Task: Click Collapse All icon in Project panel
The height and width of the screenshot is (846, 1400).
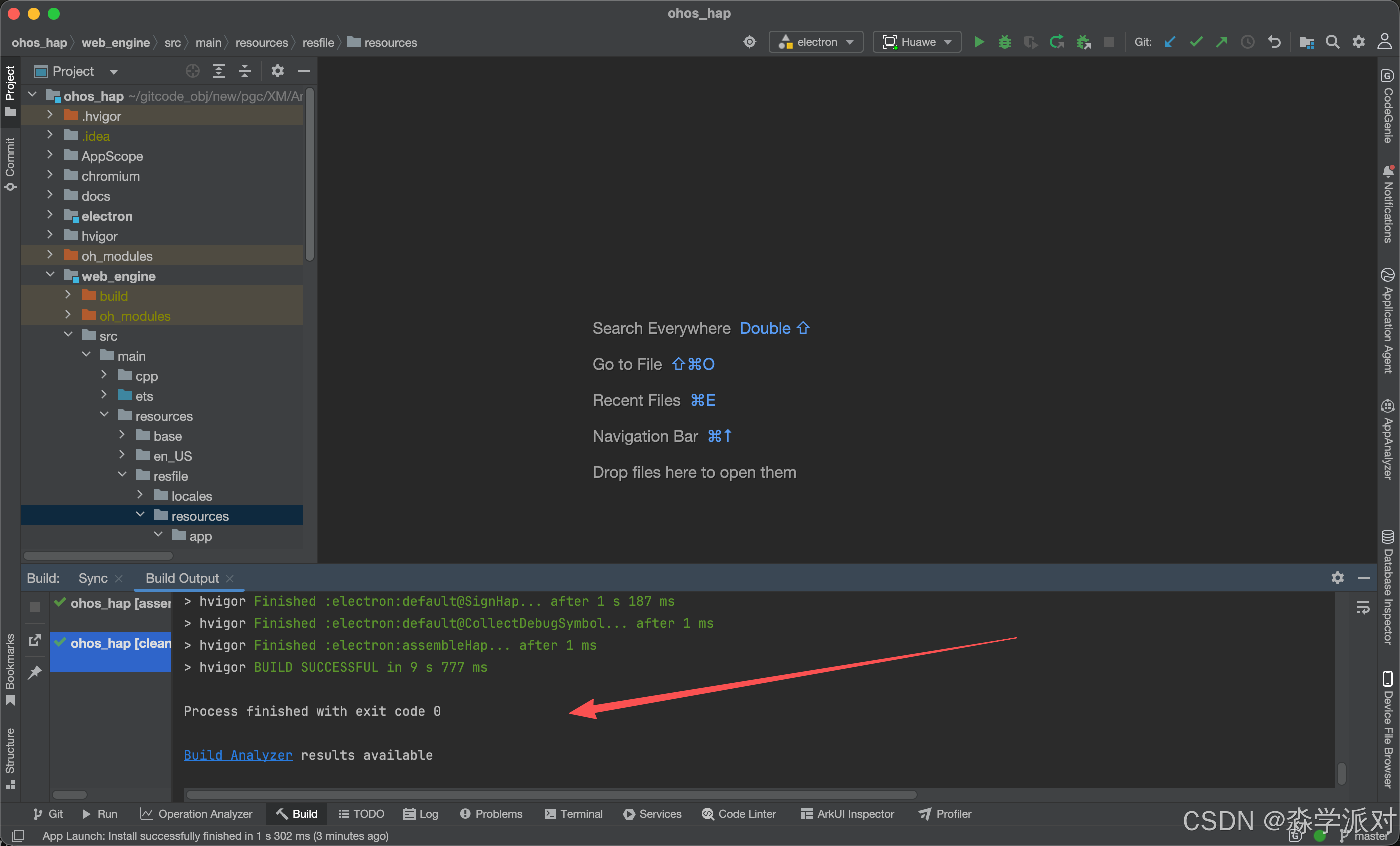Action: click(245, 71)
